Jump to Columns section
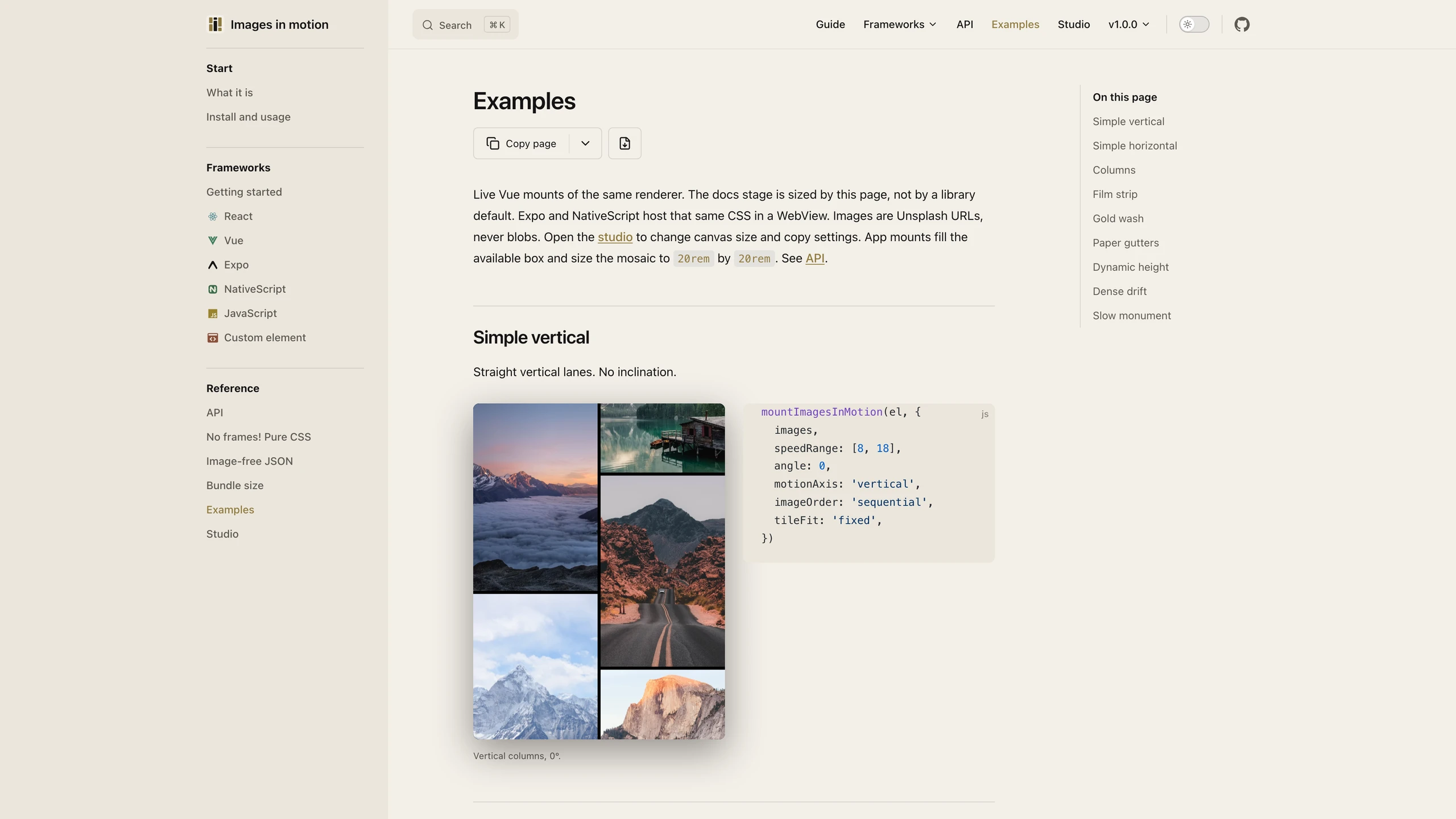 (1114, 170)
